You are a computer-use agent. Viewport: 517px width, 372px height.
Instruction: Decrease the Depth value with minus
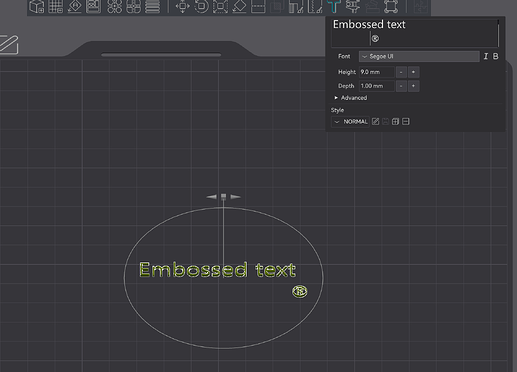[401, 86]
